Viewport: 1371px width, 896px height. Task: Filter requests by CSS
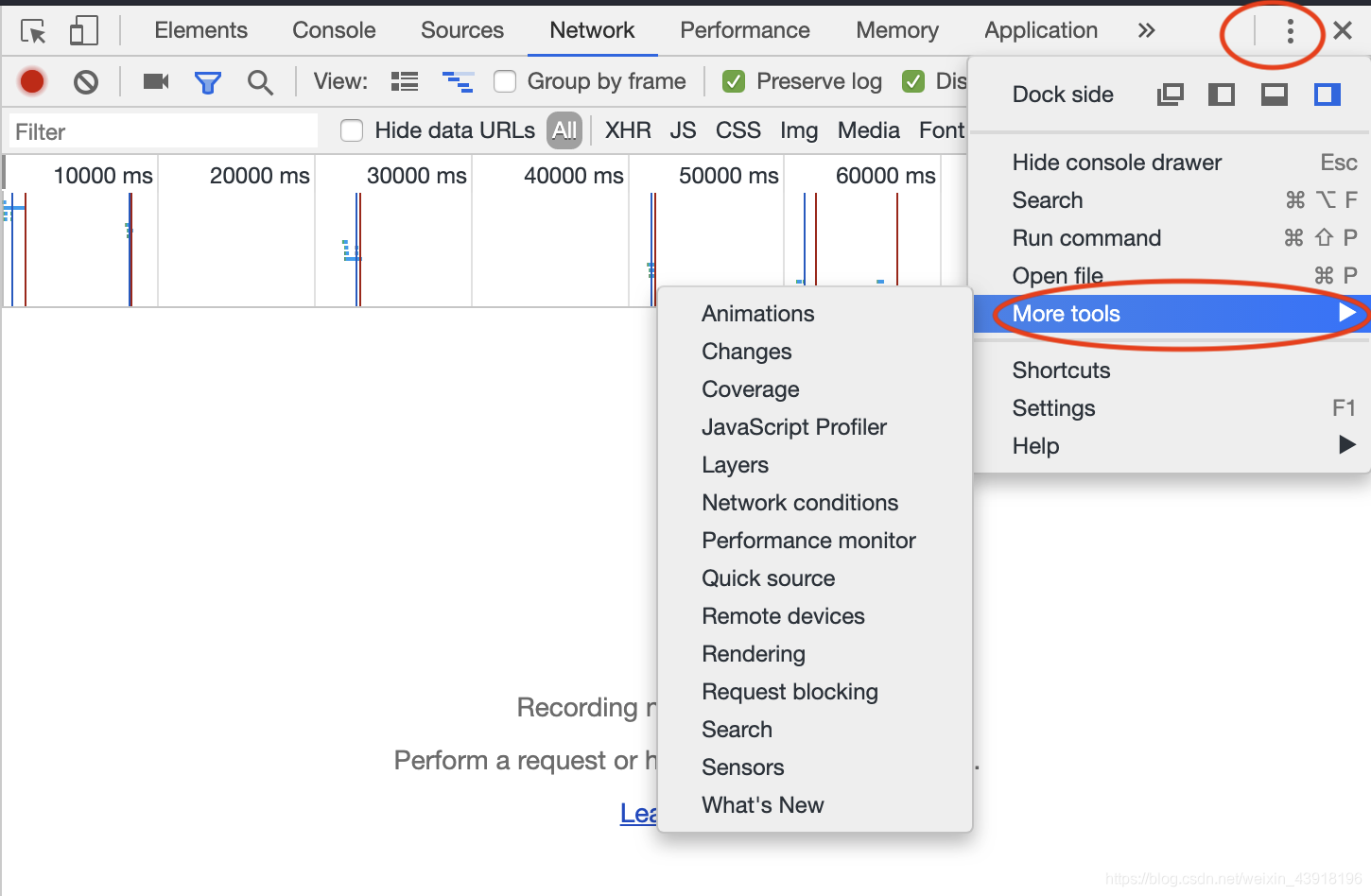(738, 130)
